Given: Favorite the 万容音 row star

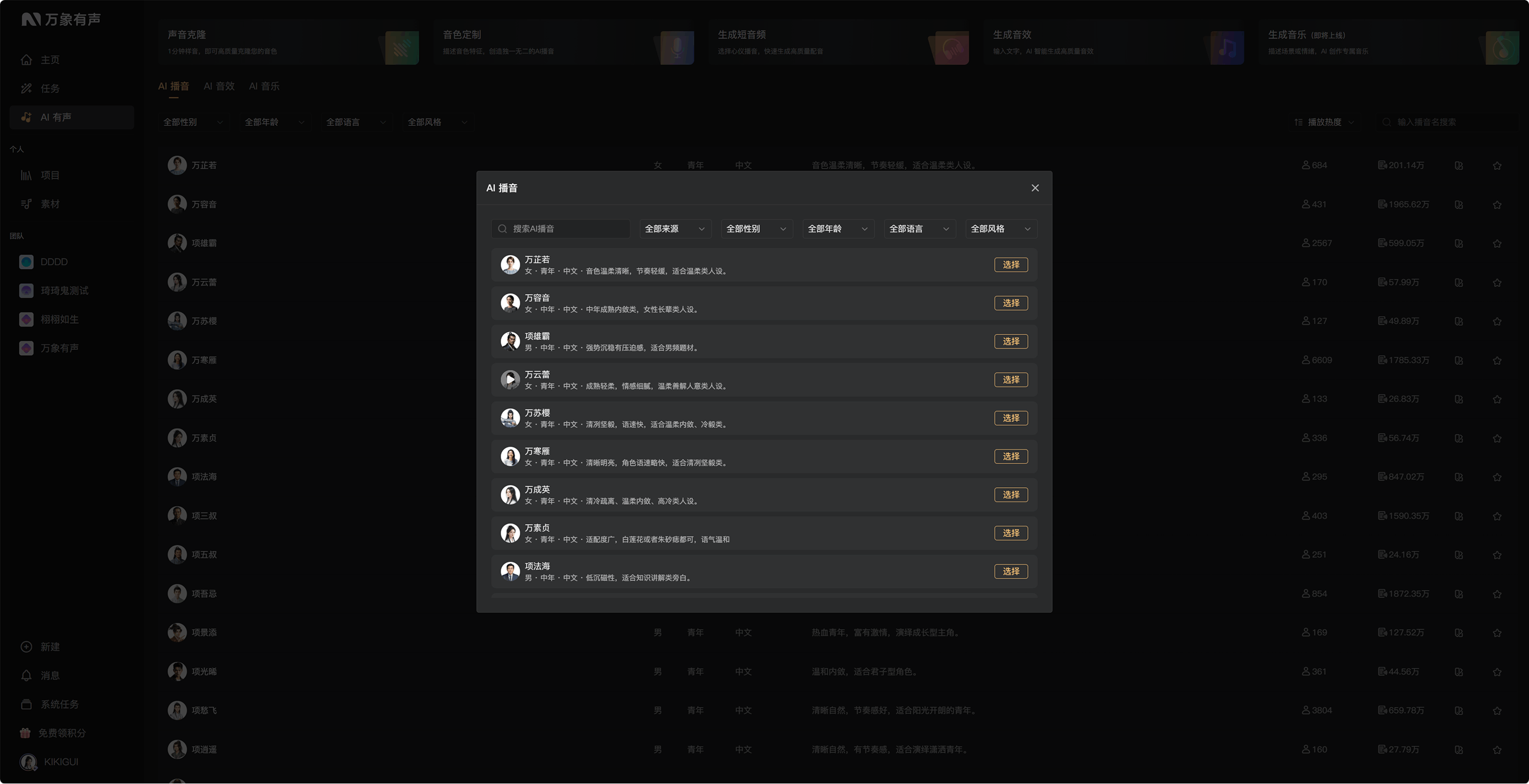Looking at the screenshot, I should coord(1497,205).
